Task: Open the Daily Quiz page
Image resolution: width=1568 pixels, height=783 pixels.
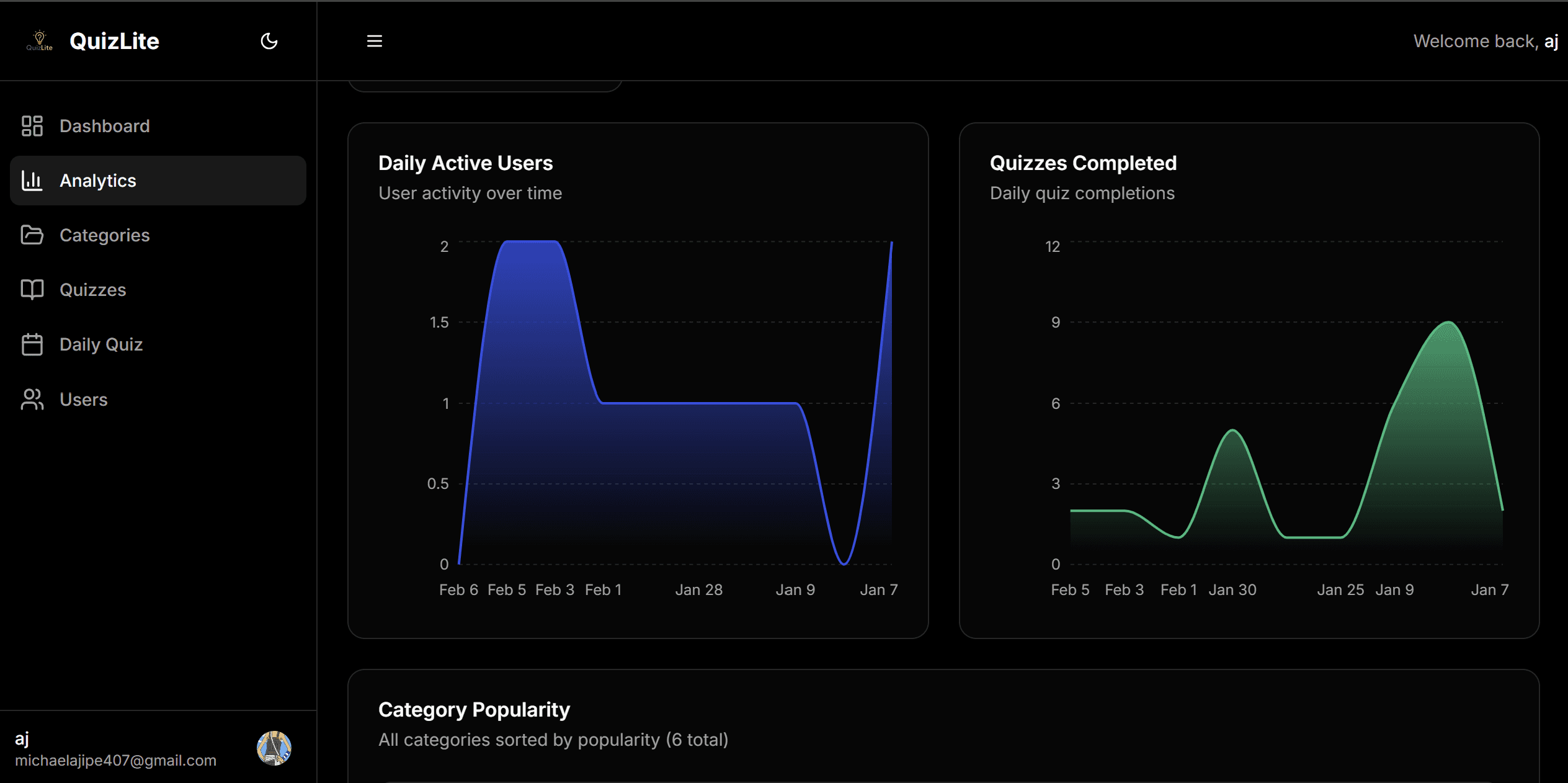Action: click(101, 344)
